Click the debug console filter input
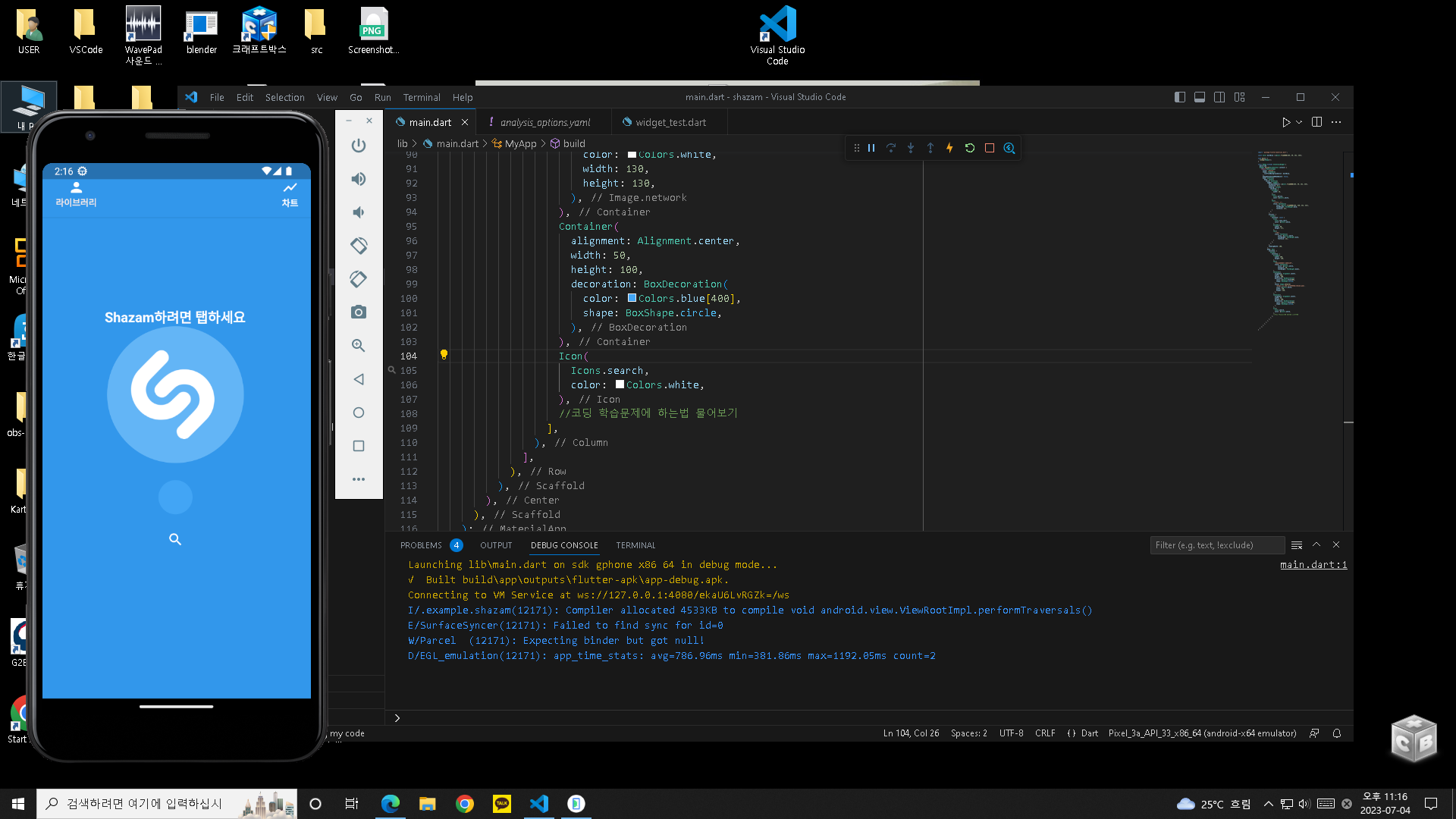1456x819 pixels. coord(1217,545)
